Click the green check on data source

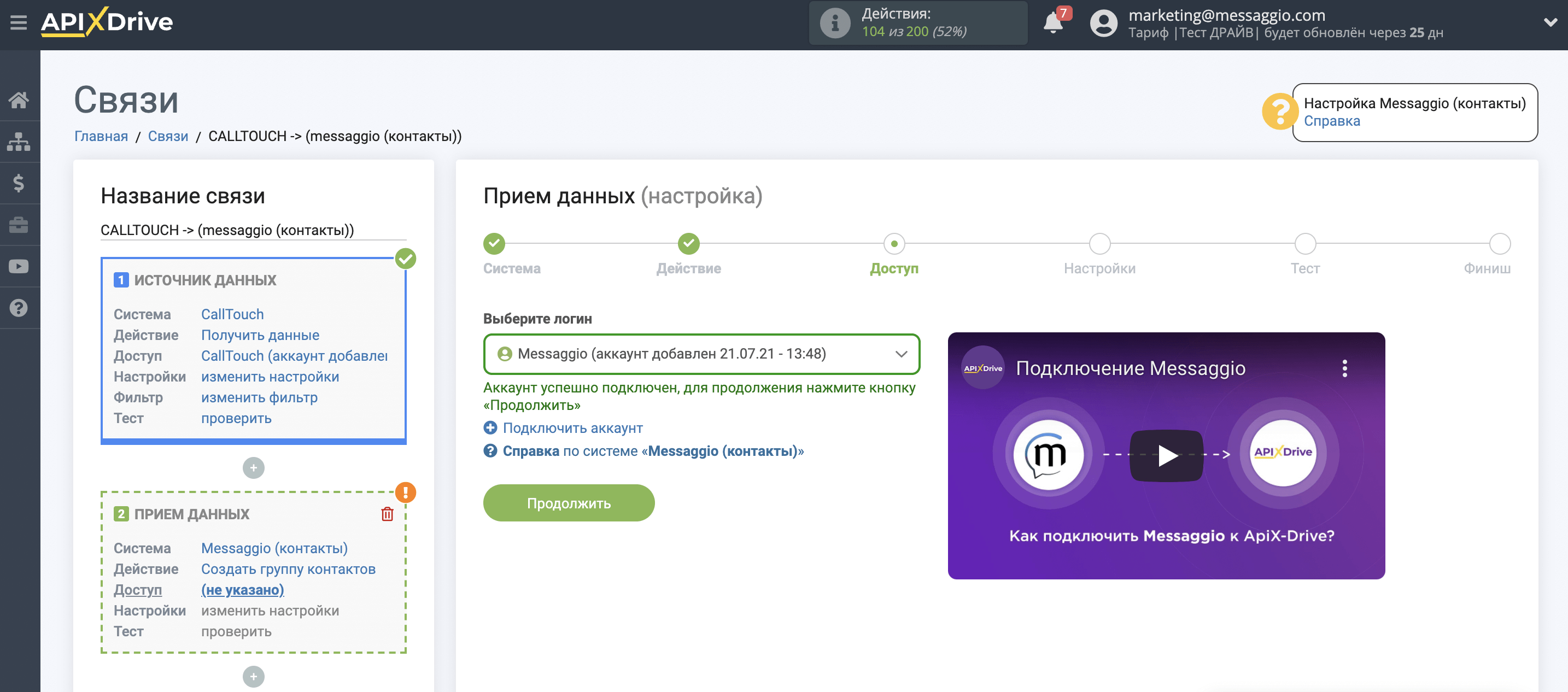coord(405,259)
